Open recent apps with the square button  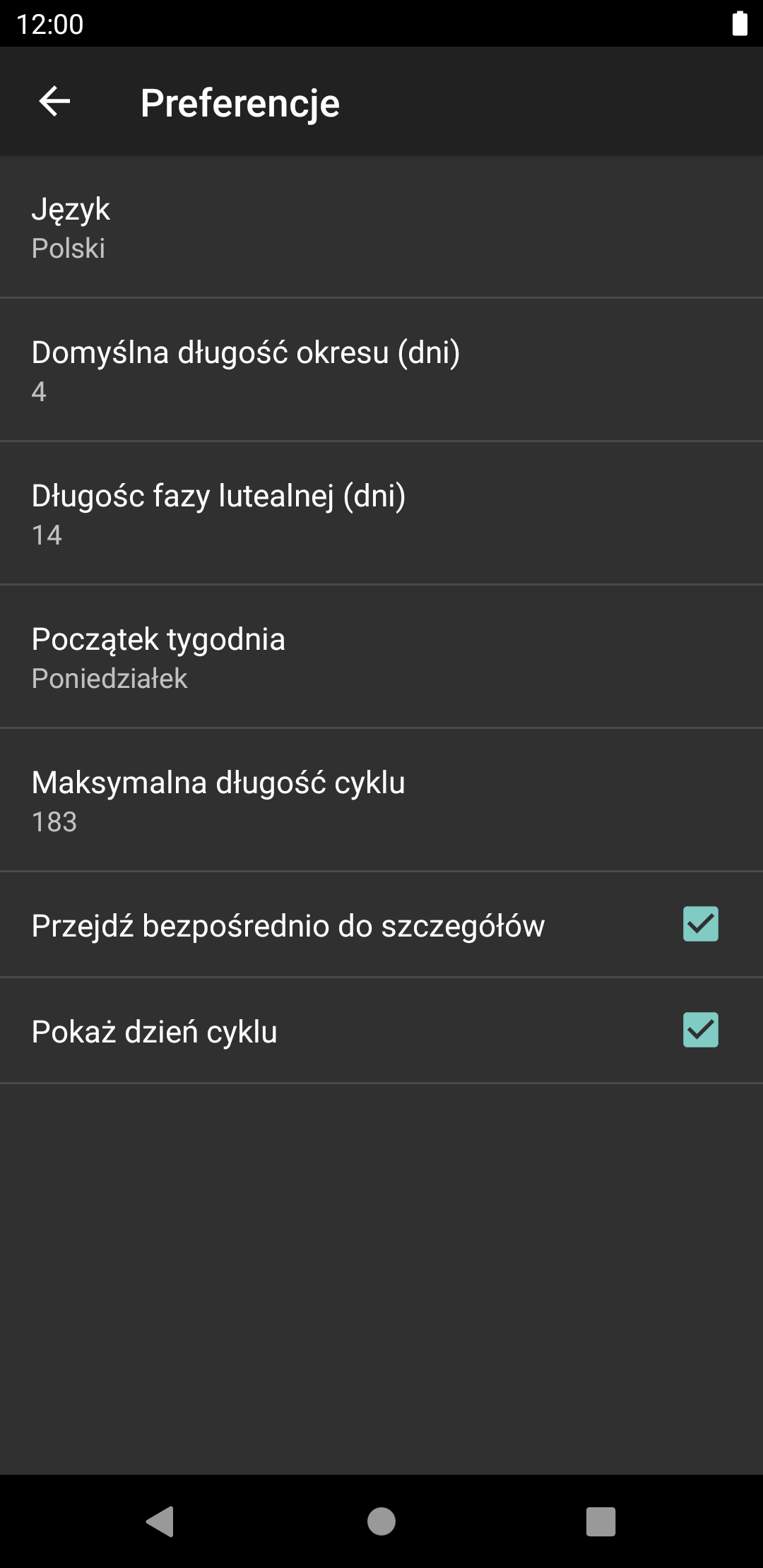(601, 1521)
